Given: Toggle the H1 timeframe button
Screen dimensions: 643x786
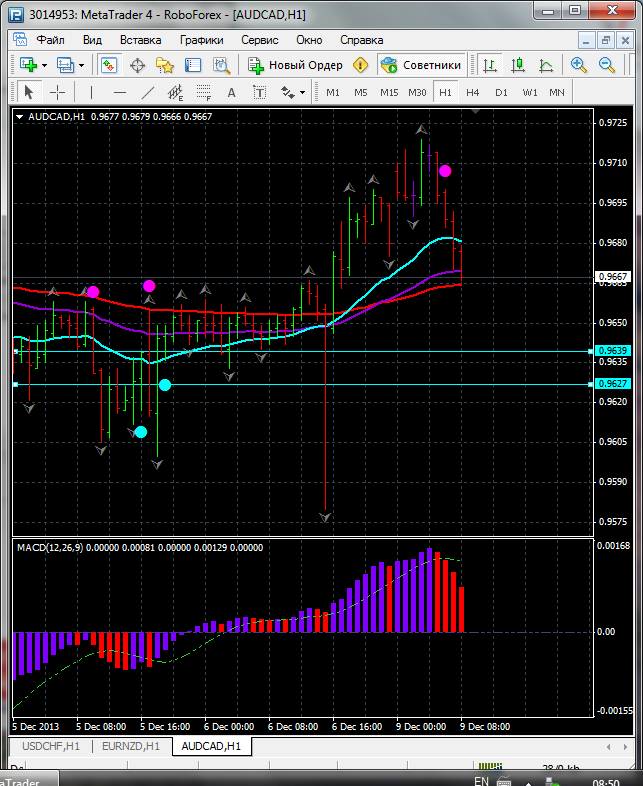Looking at the screenshot, I should click(x=445, y=92).
